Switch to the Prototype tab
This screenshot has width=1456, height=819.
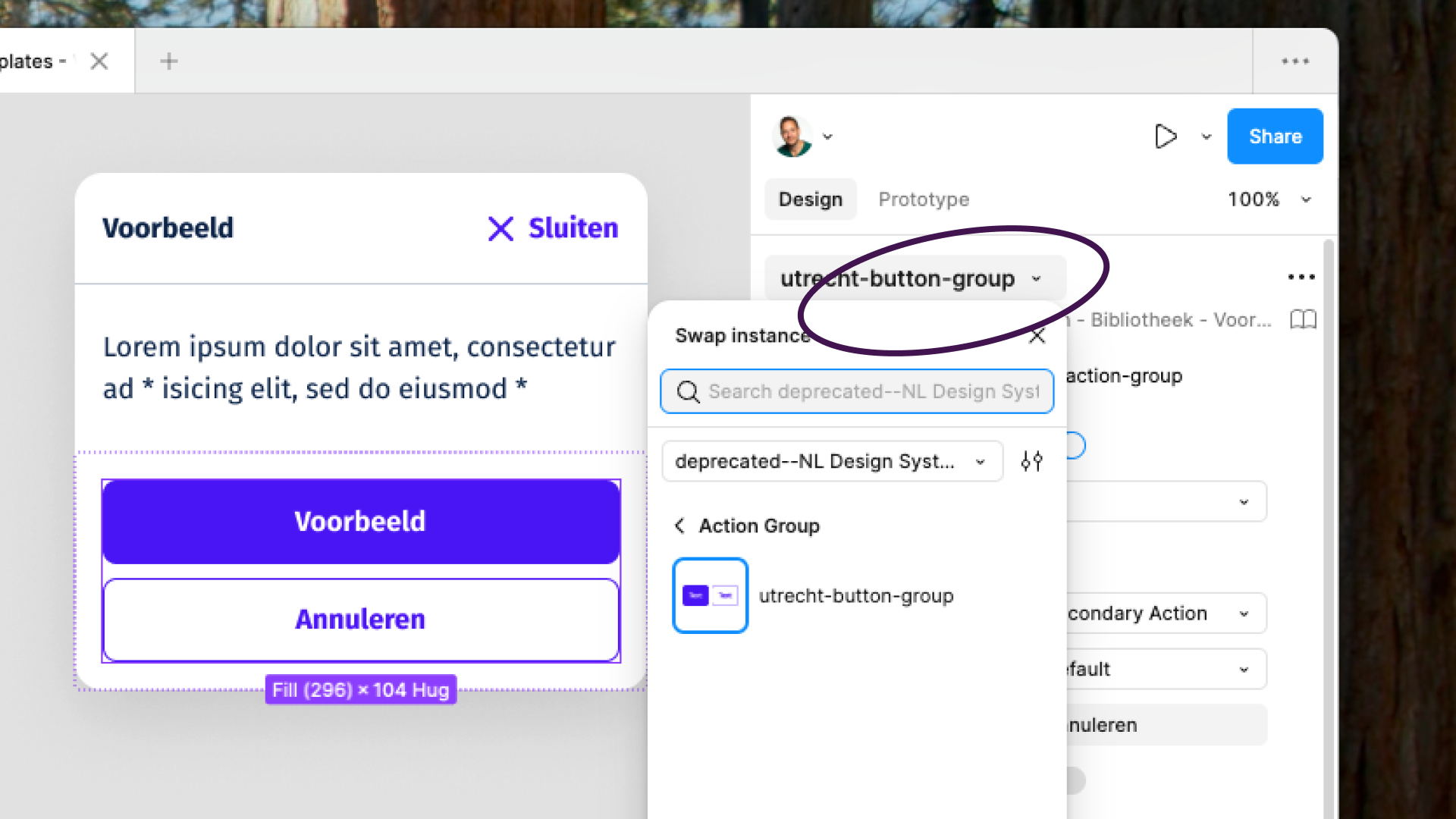(x=923, y=199)
